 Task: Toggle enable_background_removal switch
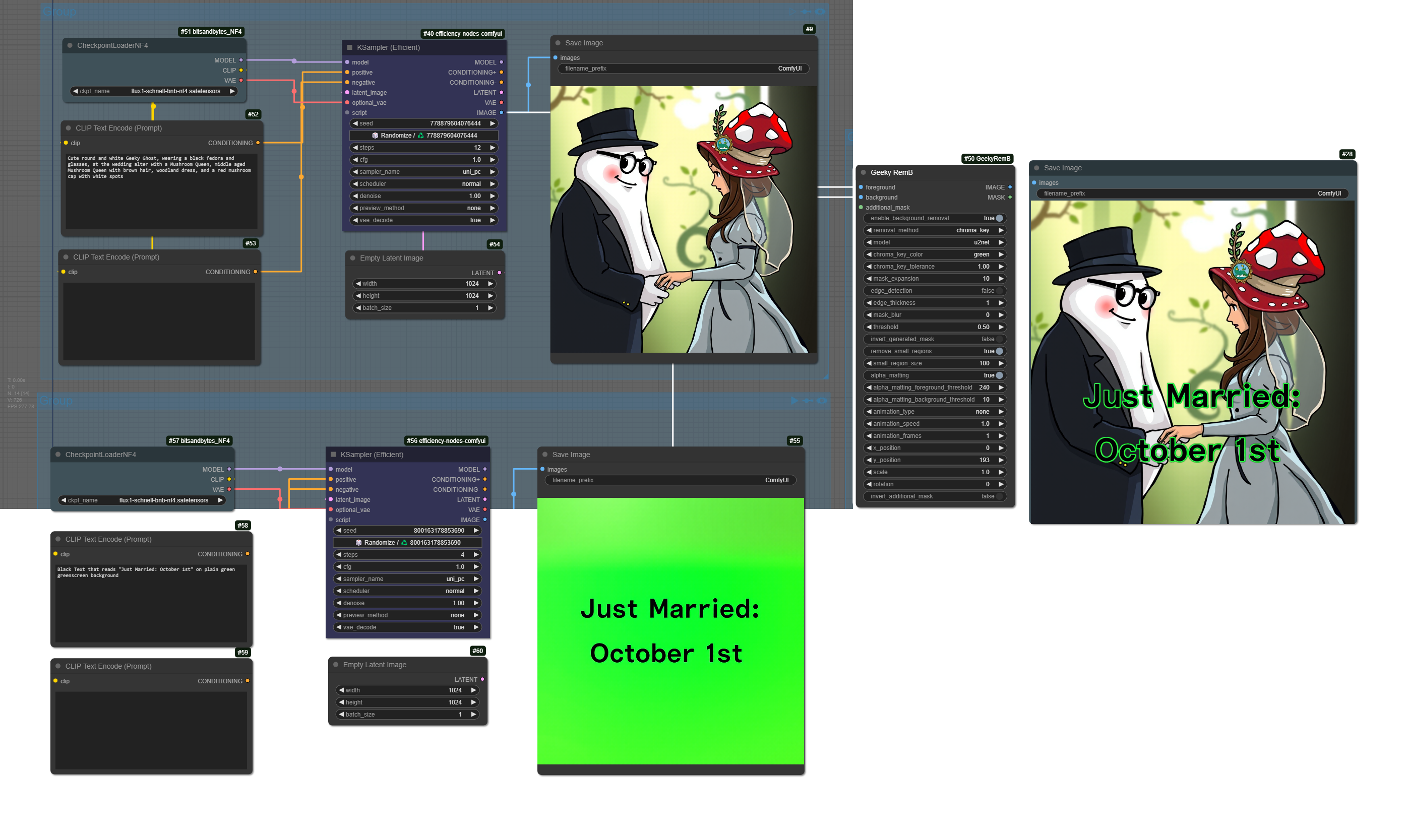[999, 219]
